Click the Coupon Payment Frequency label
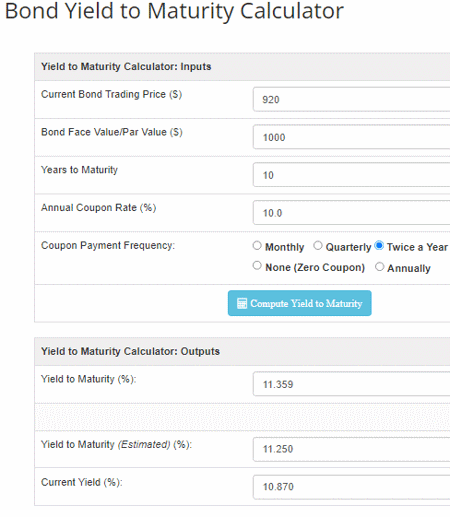The image size is (450, 517). [108, 245]
